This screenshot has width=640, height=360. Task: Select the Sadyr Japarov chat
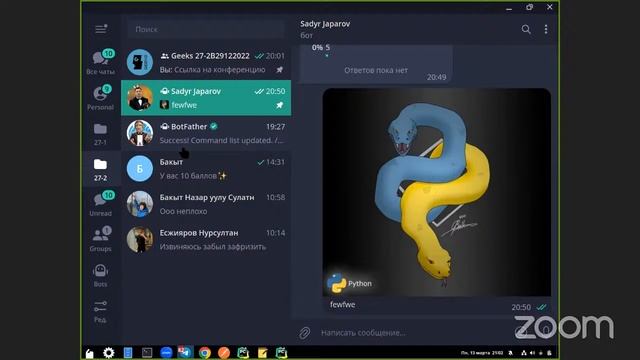click(206, 98)
